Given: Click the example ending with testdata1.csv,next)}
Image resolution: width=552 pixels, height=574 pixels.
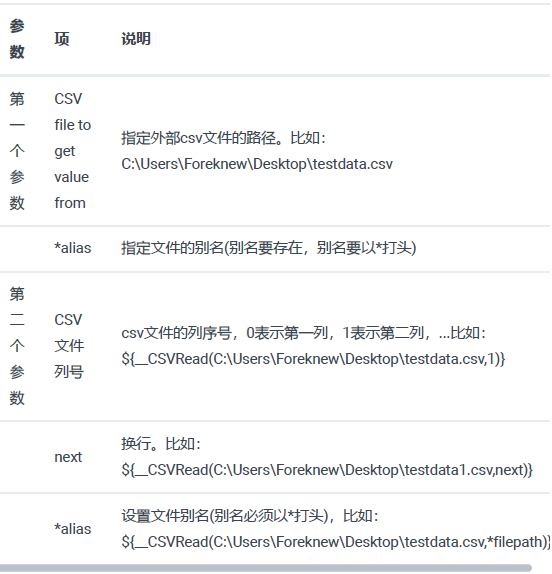Looking at the screenshot, I should (327, 470).
